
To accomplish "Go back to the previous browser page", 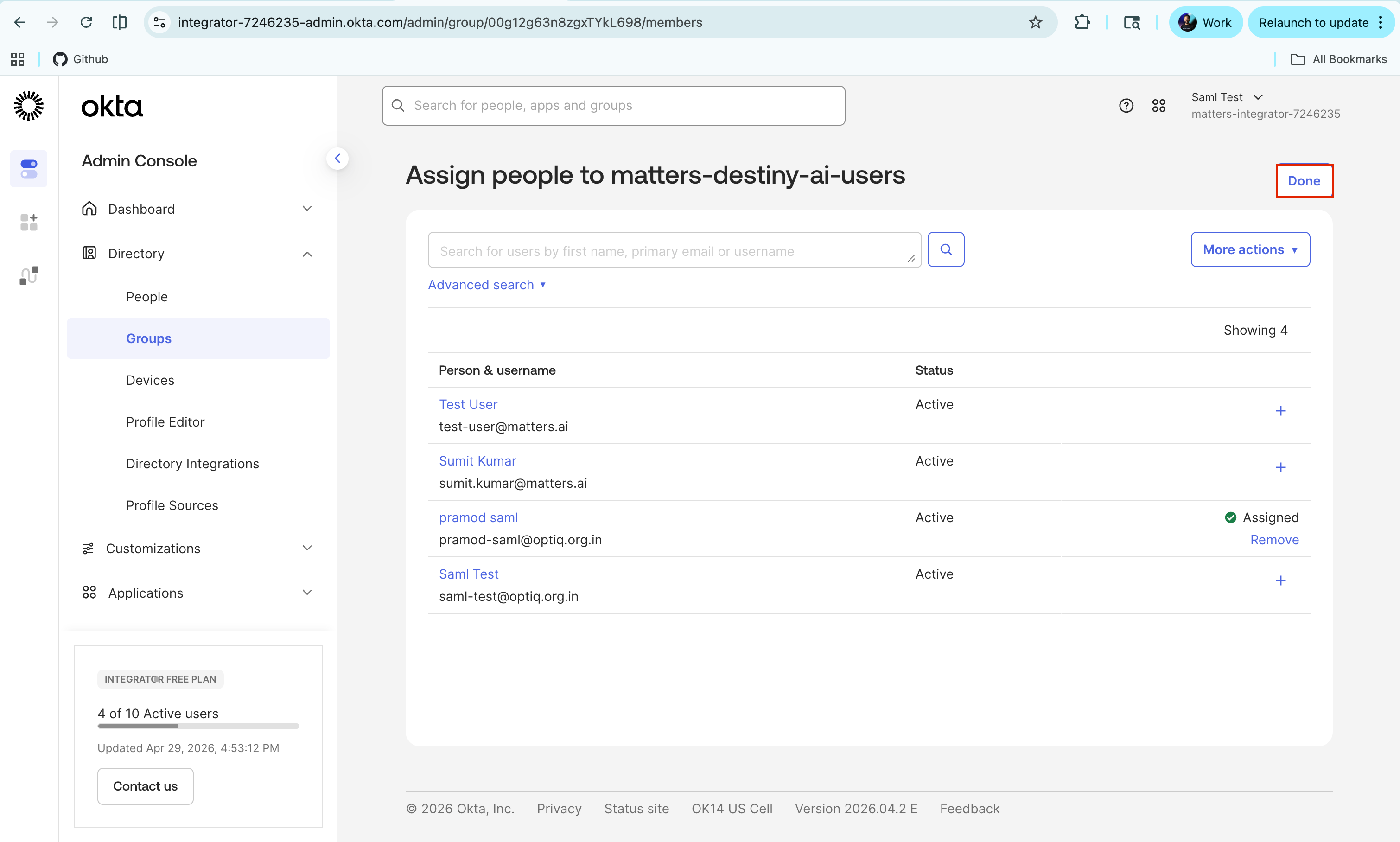I will [x=20, y=22].
